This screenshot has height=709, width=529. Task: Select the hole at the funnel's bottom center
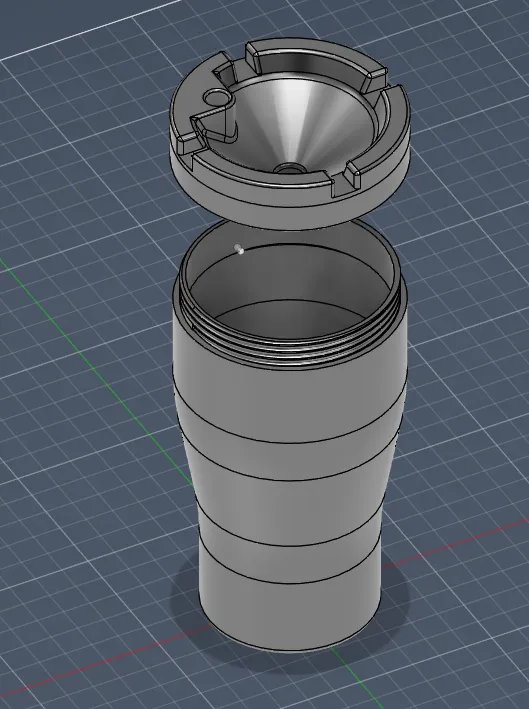[x=289, y=169]
